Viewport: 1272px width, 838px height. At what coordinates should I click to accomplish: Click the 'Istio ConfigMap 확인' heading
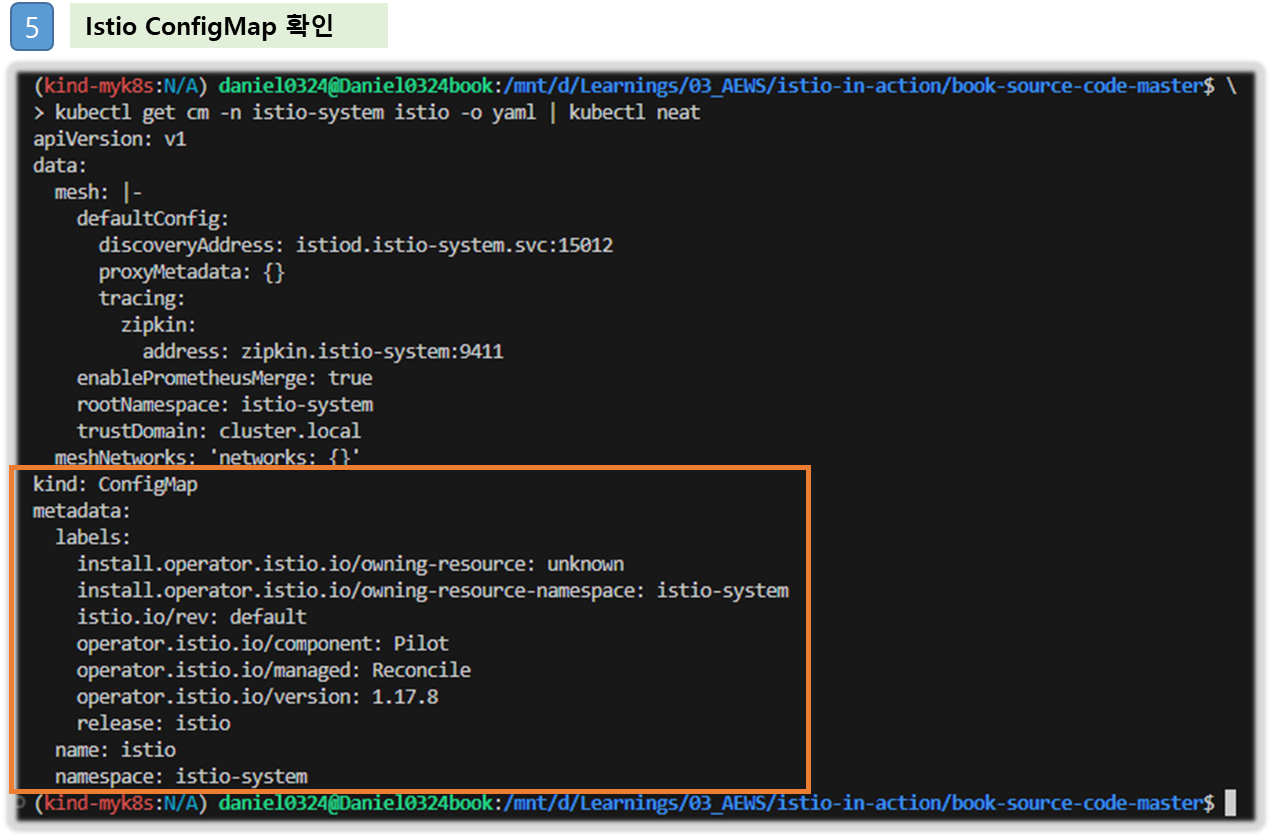coord(209,27)
